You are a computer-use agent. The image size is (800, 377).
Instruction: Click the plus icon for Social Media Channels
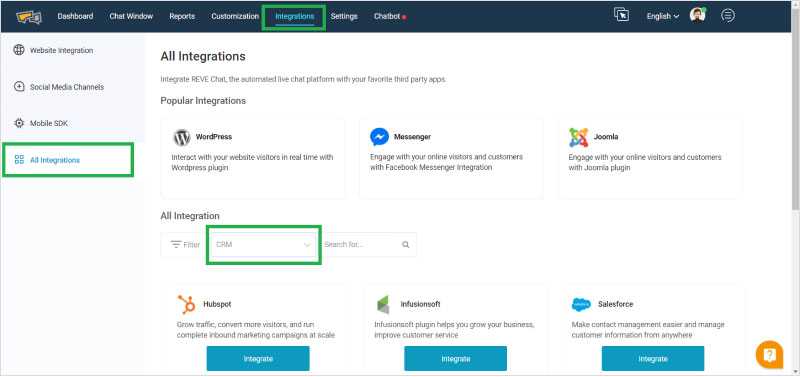pyautogui.click(x=19, y=87)
